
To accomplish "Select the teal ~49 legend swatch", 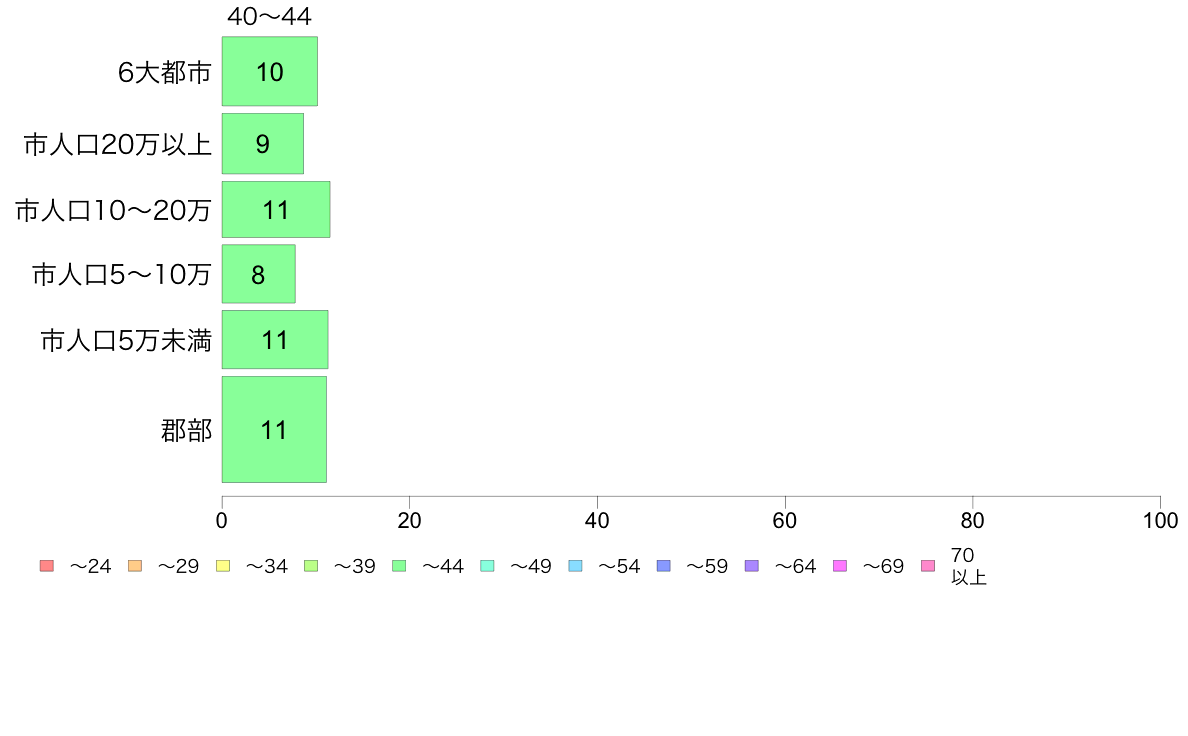I will [x=487, y=566].
